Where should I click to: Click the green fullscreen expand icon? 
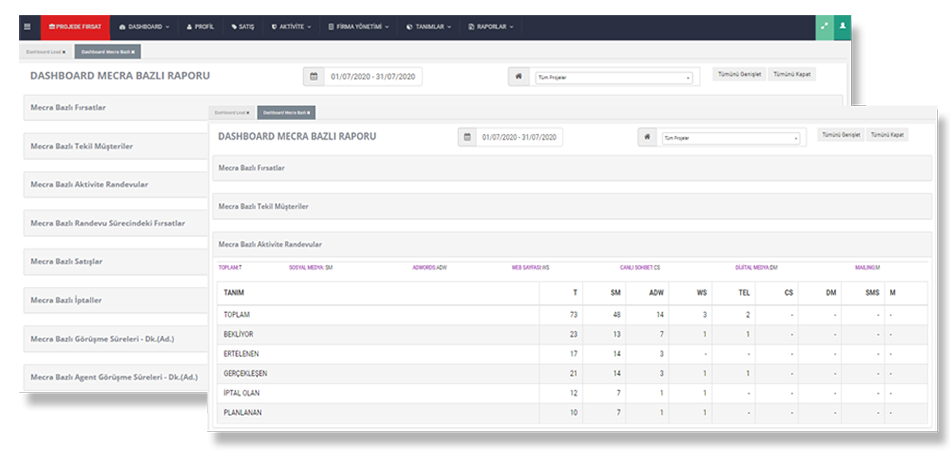pos(825,26)
